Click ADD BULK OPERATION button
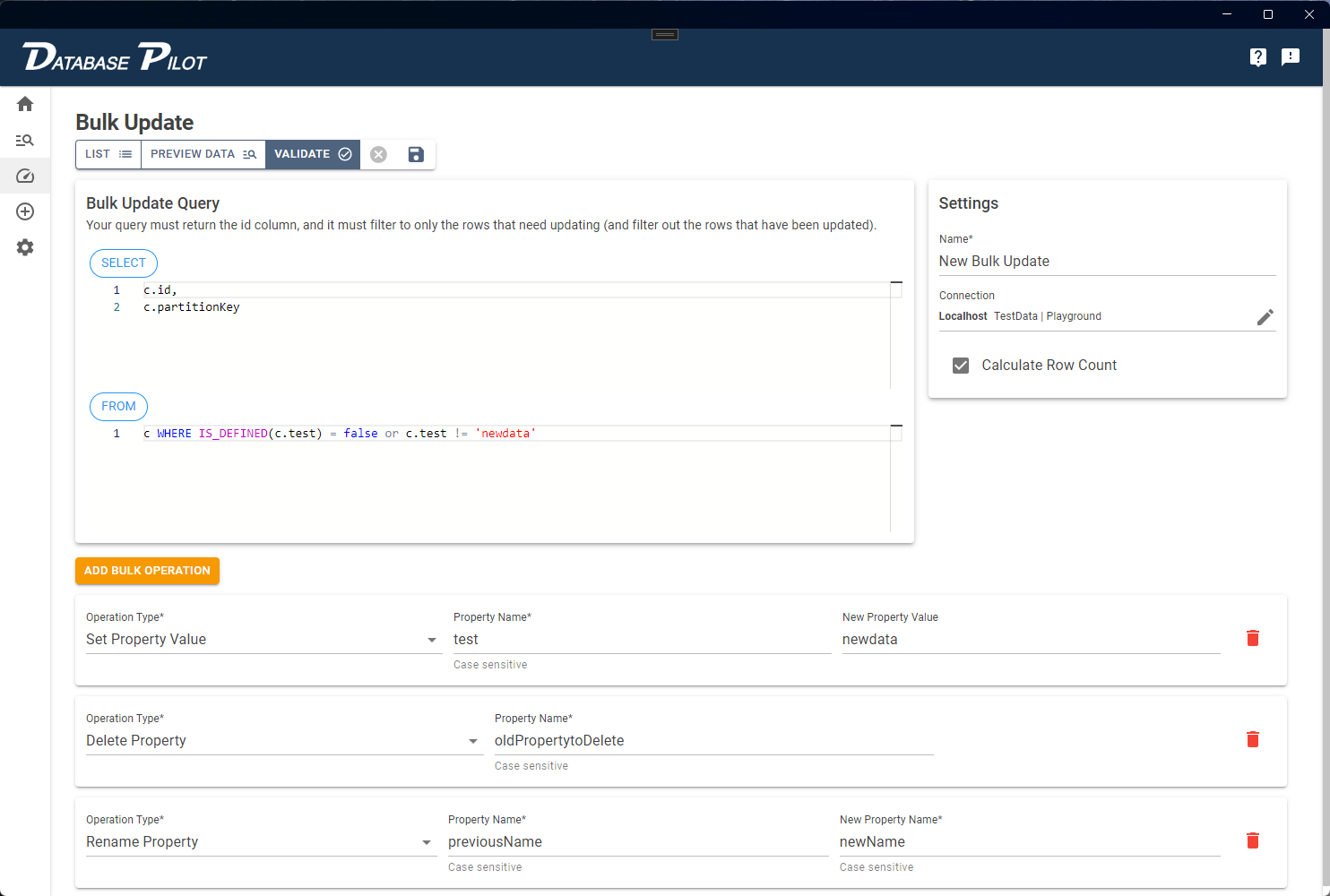 pyautogui.click(x=147, y=571)
